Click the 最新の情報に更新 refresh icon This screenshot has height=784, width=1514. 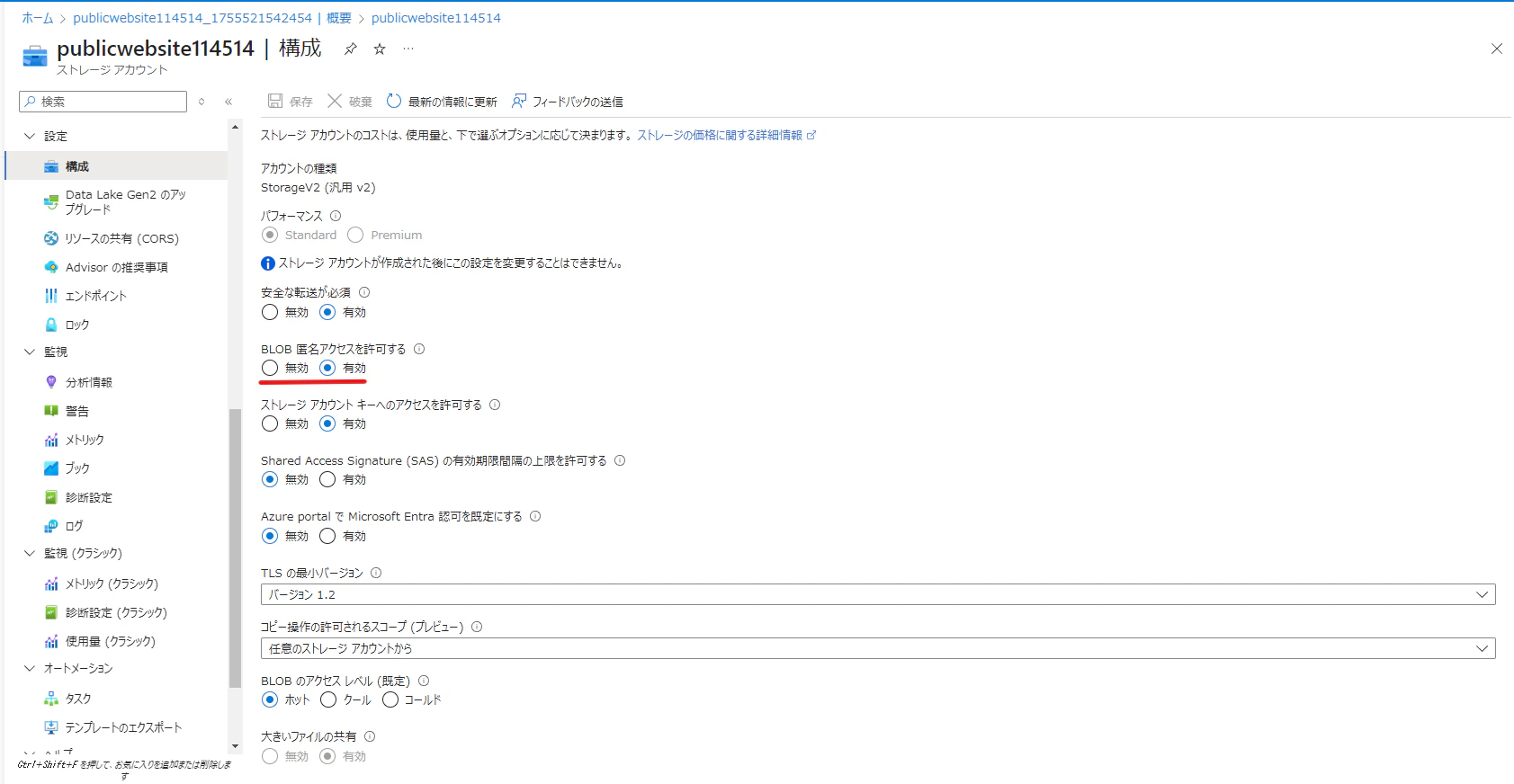pos(394,102)
